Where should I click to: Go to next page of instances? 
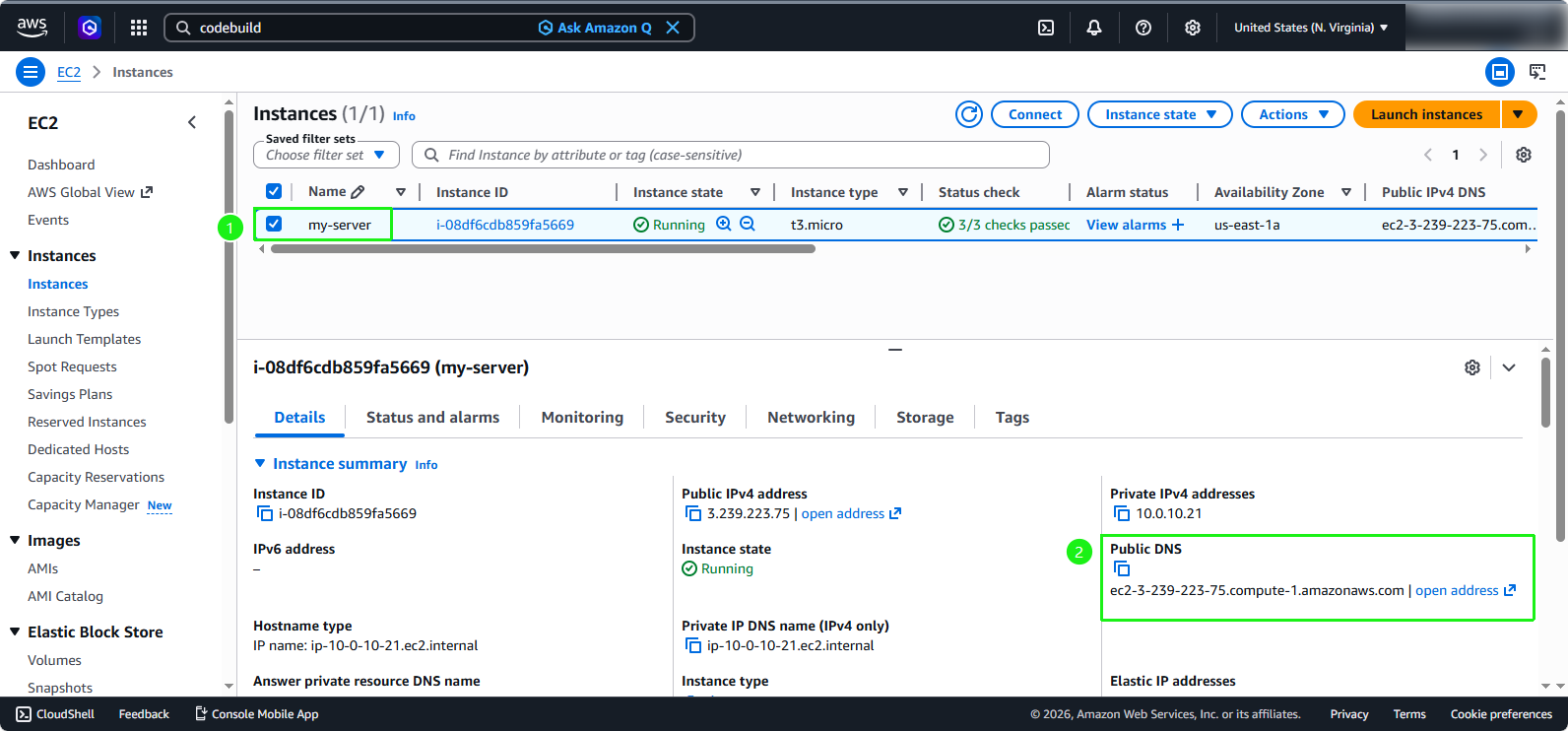click(1483, 155)
